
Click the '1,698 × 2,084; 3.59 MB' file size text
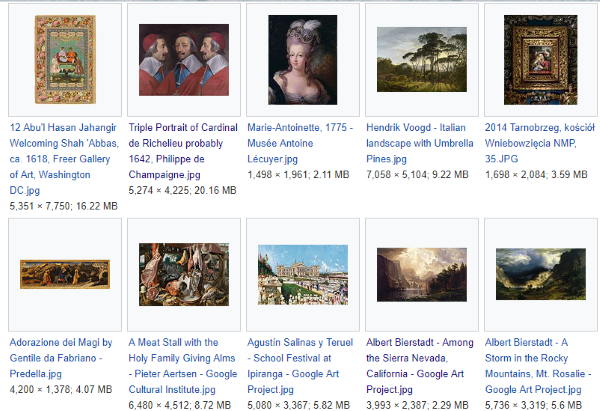tap(536, 175)
